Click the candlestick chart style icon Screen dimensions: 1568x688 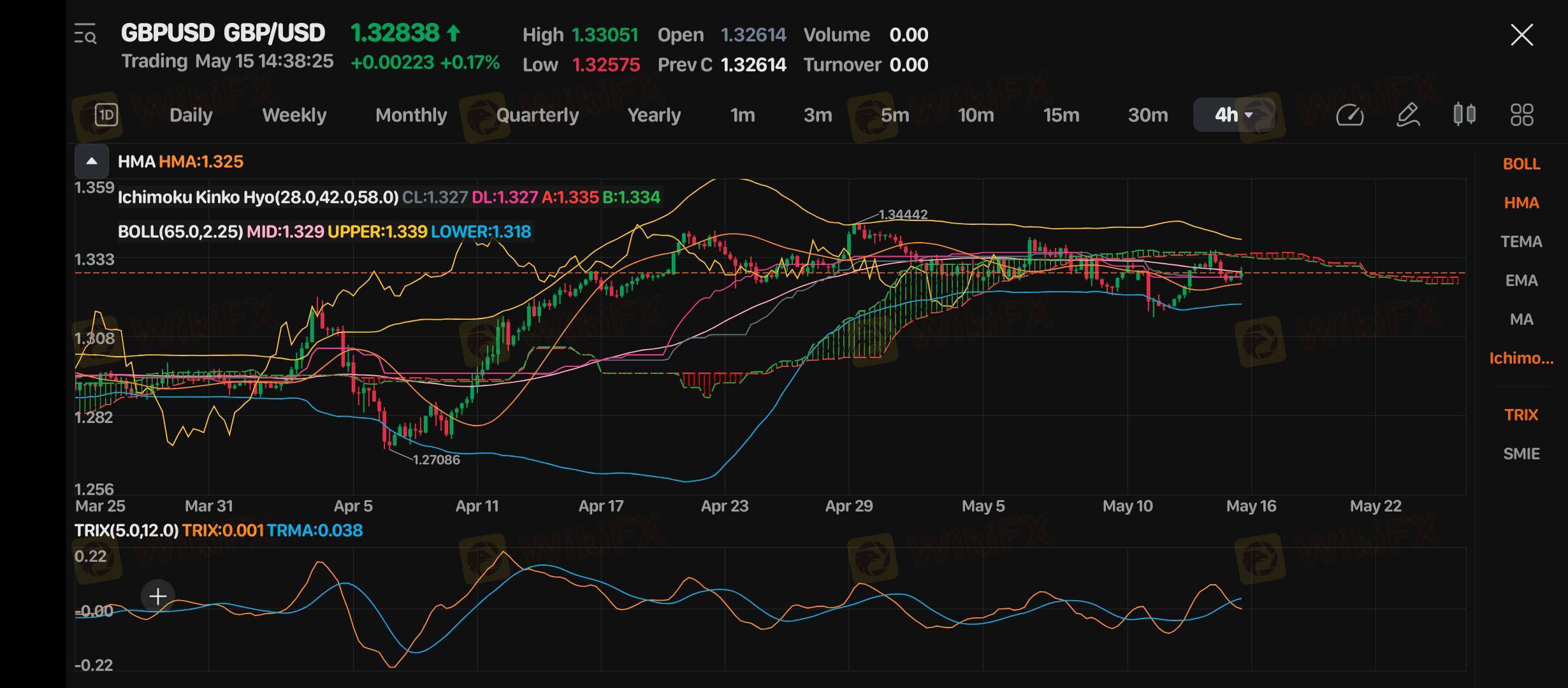coord(1464,115)
